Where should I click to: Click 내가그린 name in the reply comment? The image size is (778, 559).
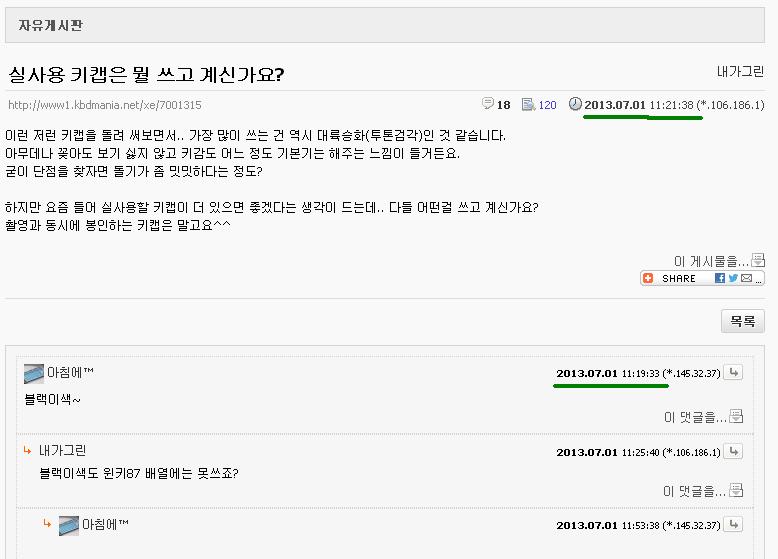63,450
